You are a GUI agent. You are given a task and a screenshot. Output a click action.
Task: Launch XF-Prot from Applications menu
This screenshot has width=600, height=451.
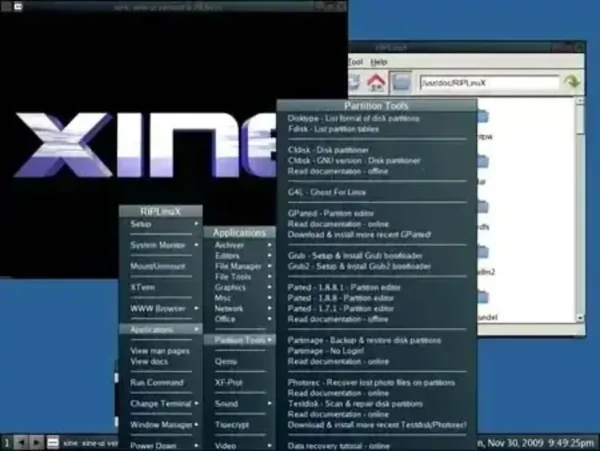click(240, 383)
